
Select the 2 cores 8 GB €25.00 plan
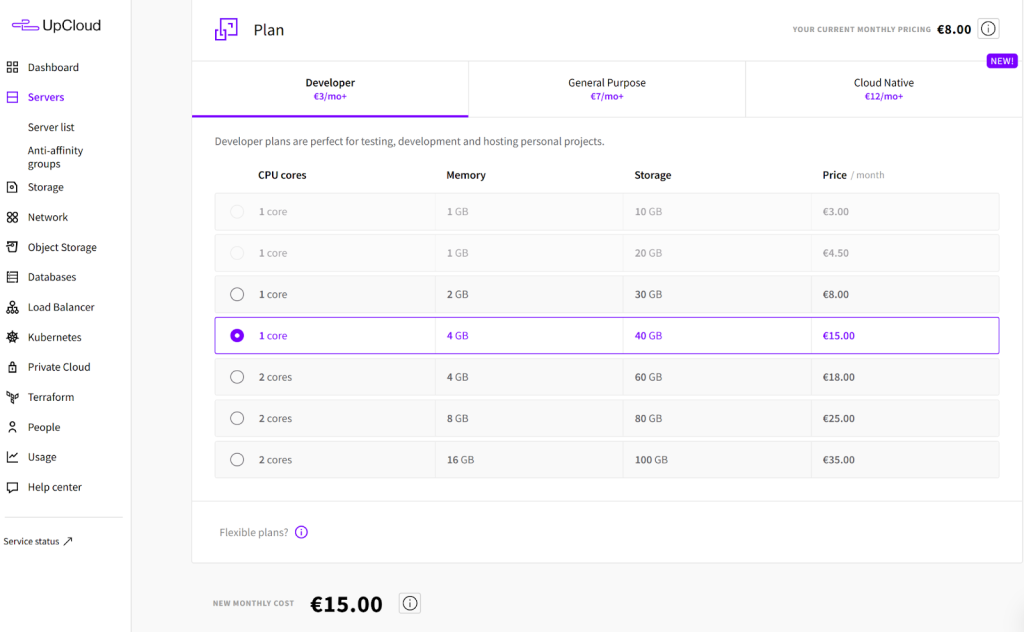[237, 418]
